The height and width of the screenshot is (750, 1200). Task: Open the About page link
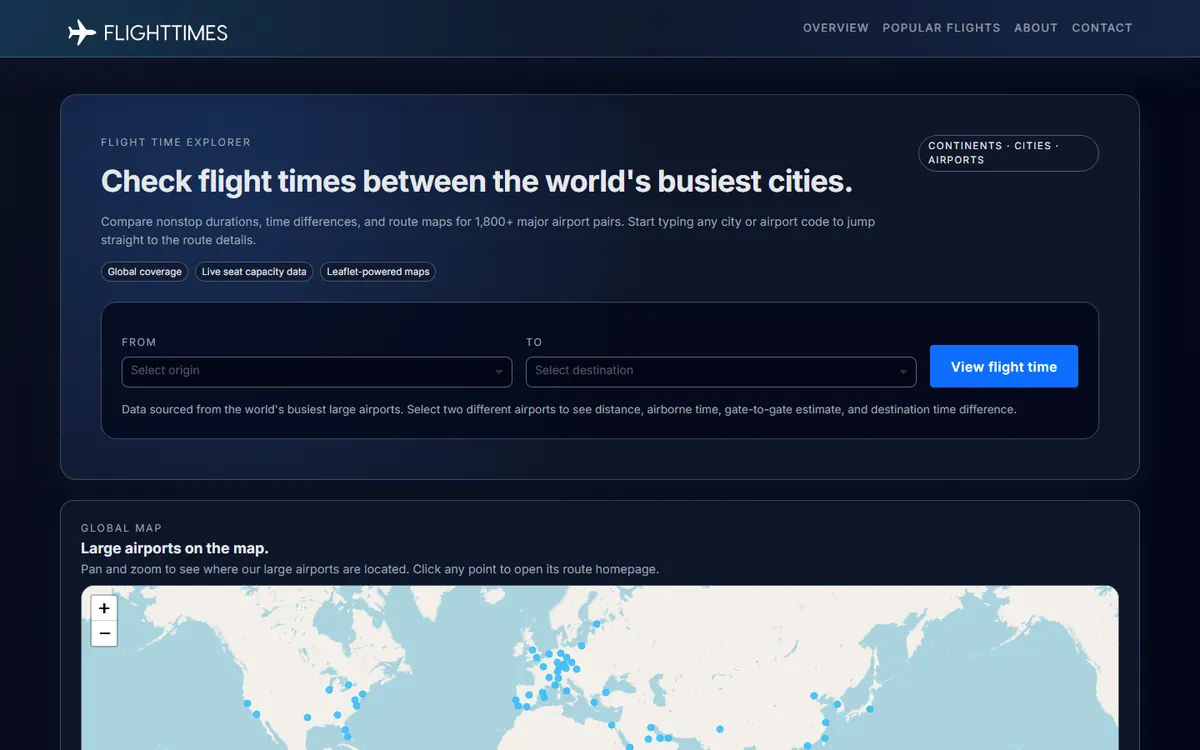coord(1036,28)
